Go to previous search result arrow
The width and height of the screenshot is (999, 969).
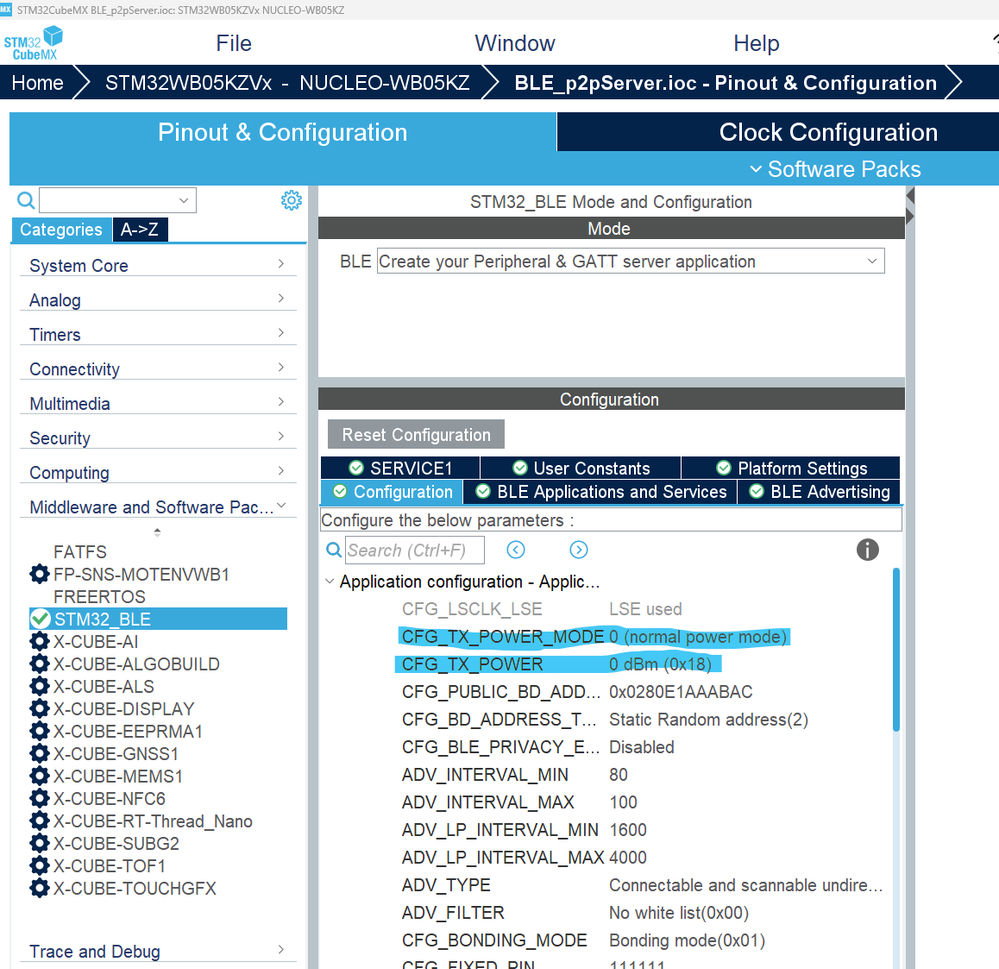pos(515,550)
